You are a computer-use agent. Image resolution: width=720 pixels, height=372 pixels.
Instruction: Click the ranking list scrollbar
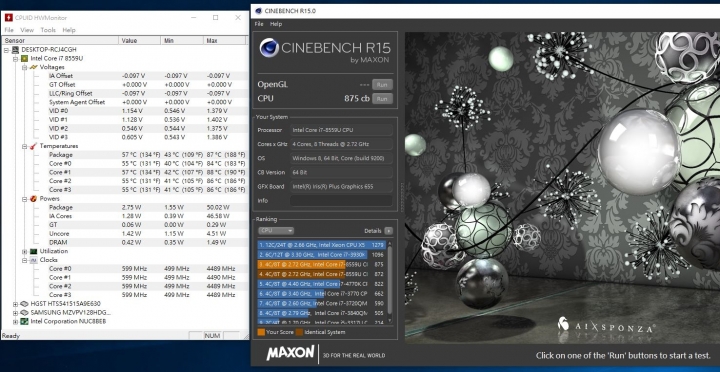tap(390, 282)
